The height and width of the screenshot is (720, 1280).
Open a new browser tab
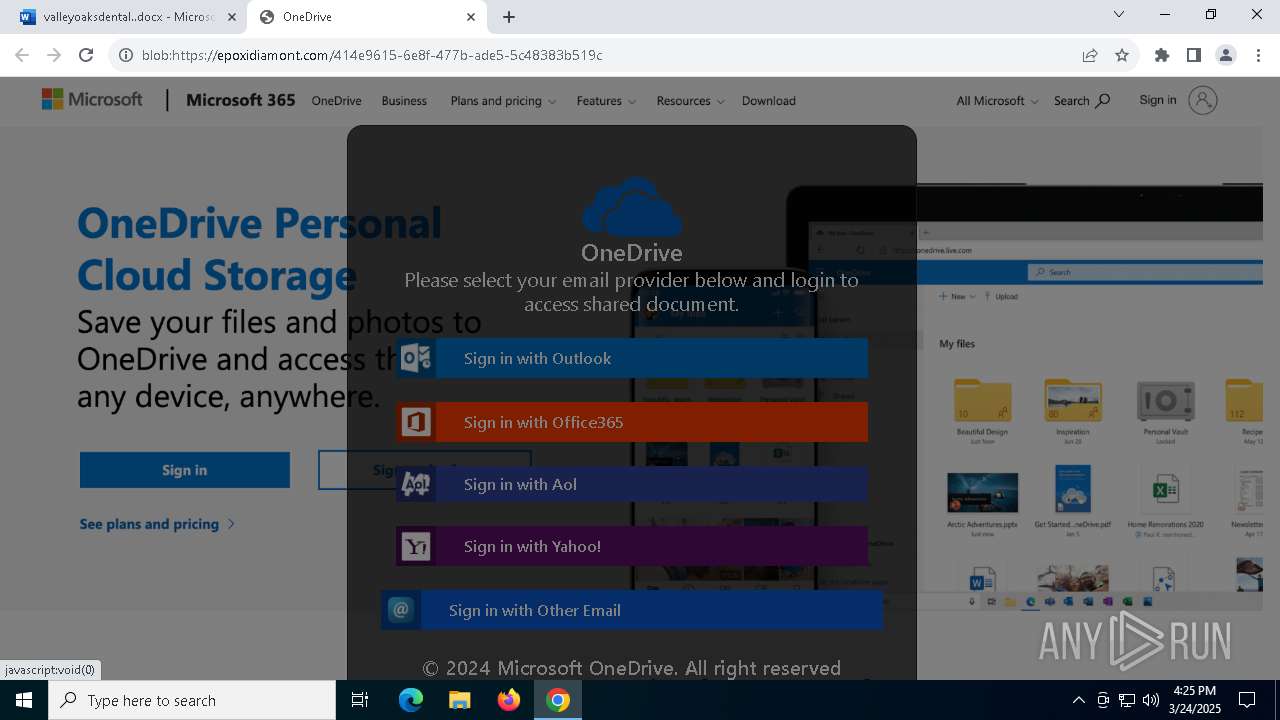509,17
